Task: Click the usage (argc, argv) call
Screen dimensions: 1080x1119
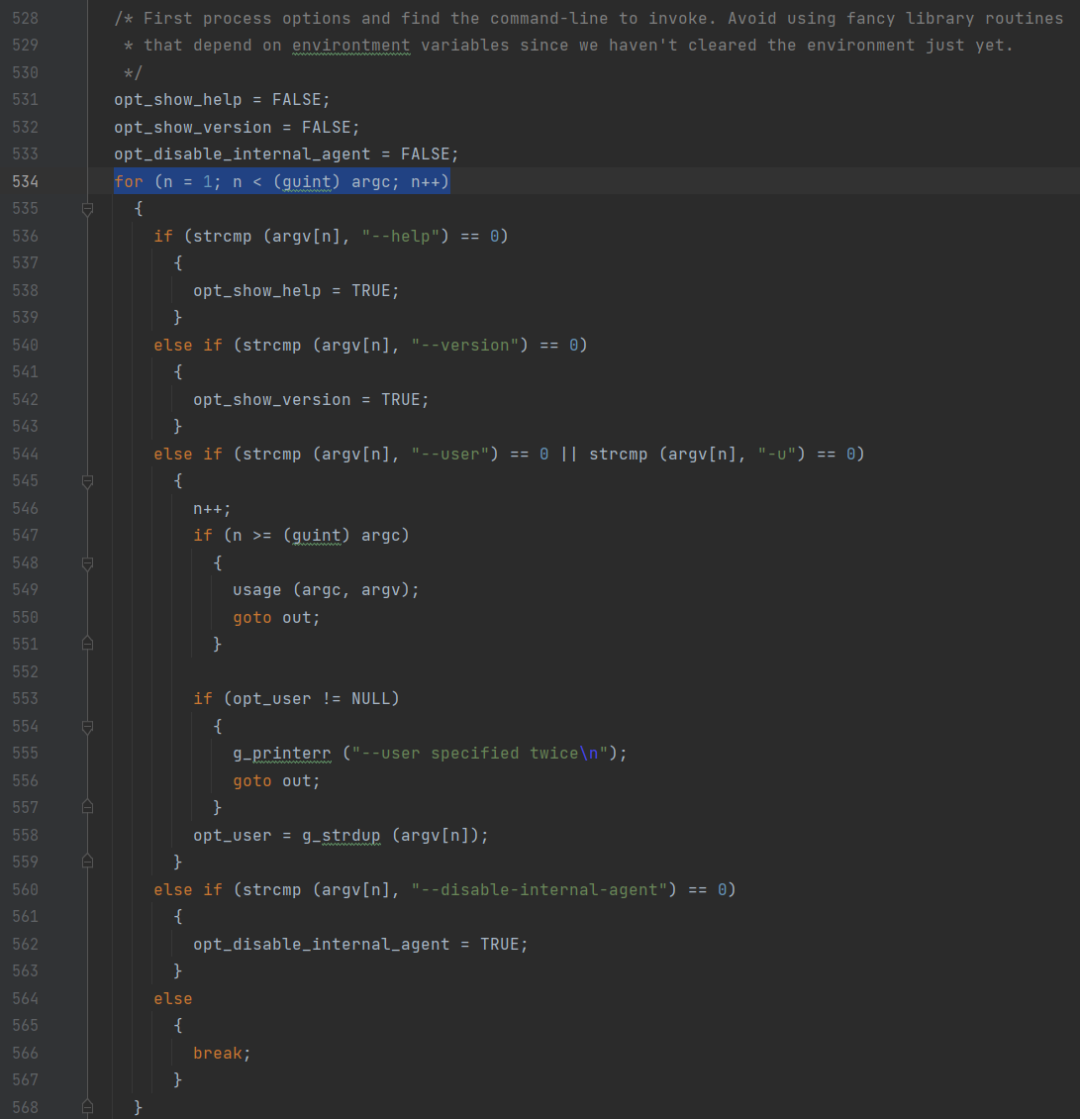Action: pos(325,590)
